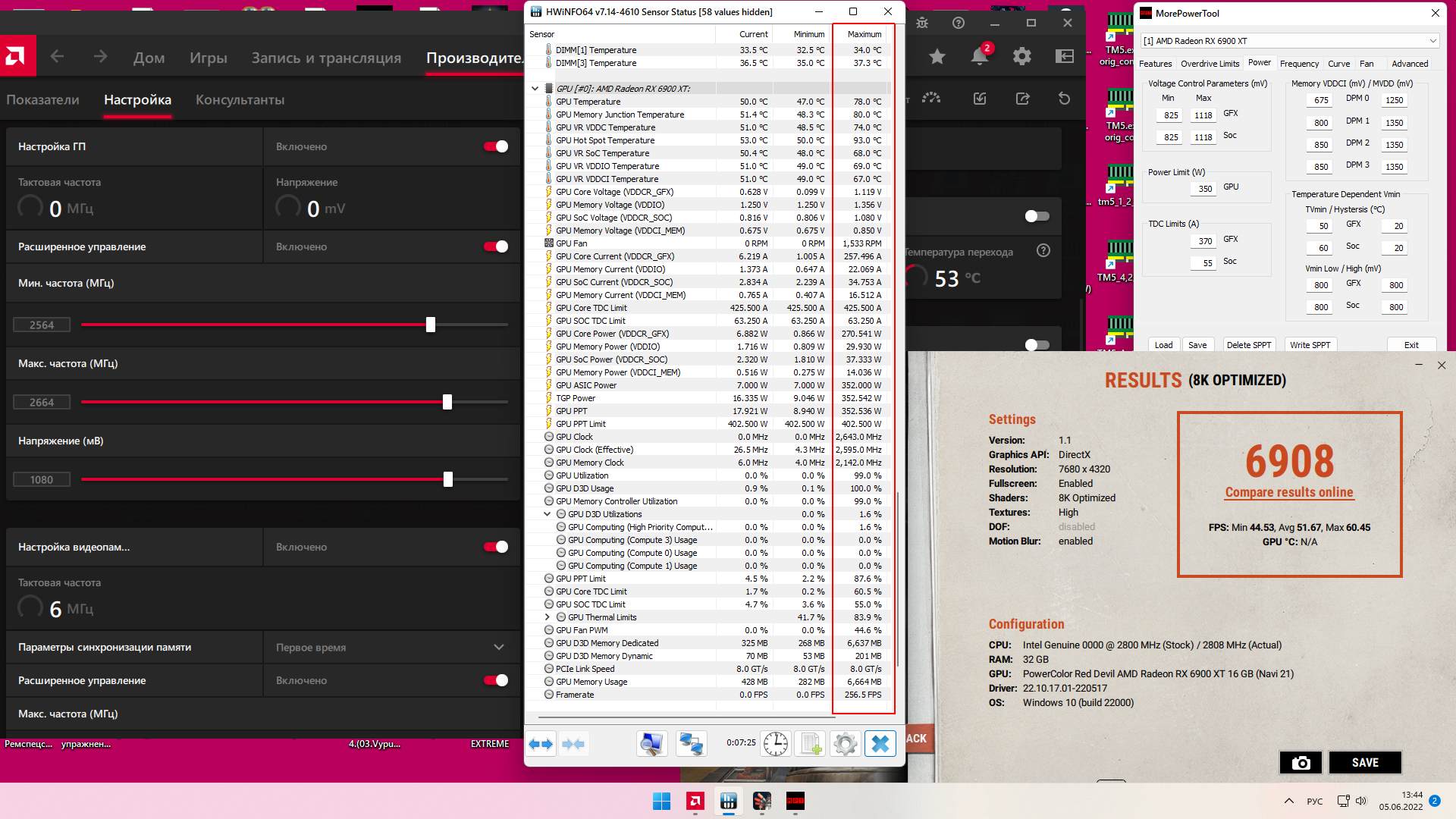Click the AMD notifications bell icon
This screenshot has height=819, width=1456.
click(x=979, y=56)
